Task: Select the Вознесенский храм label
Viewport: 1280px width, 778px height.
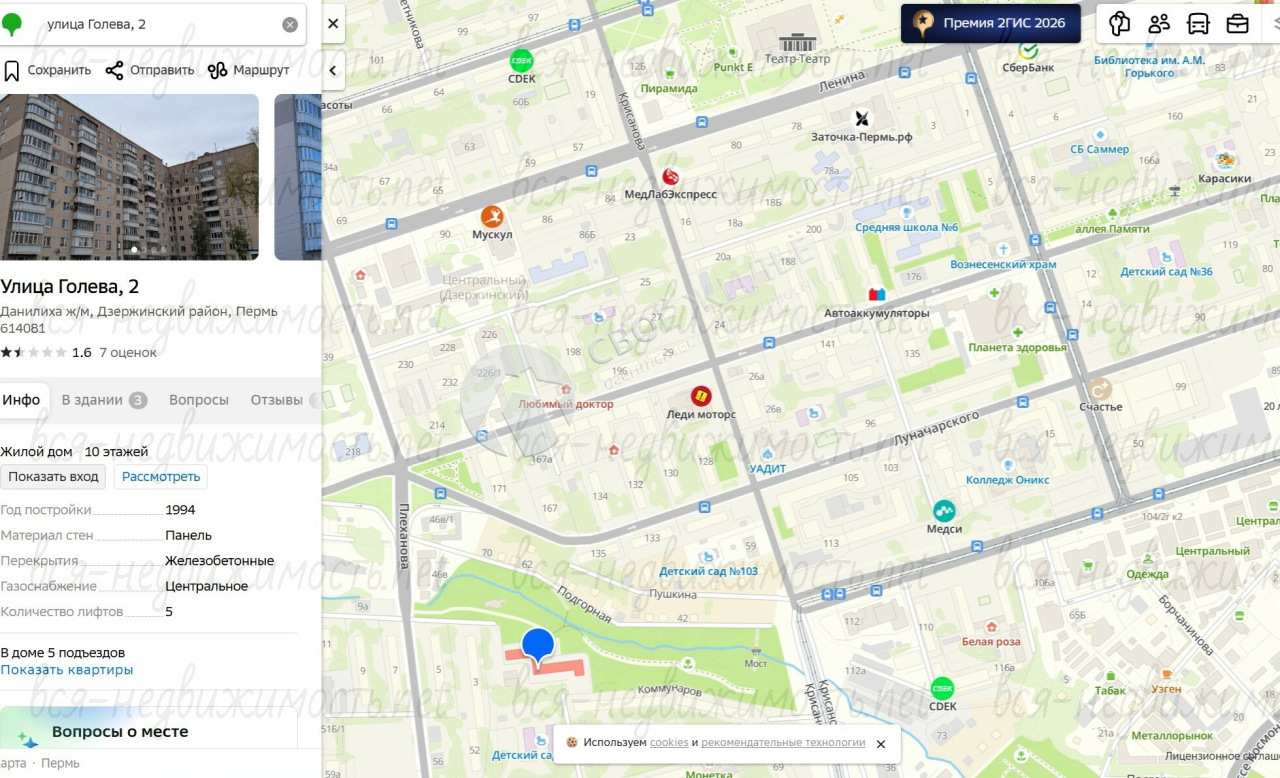Action: [1003, 265]
